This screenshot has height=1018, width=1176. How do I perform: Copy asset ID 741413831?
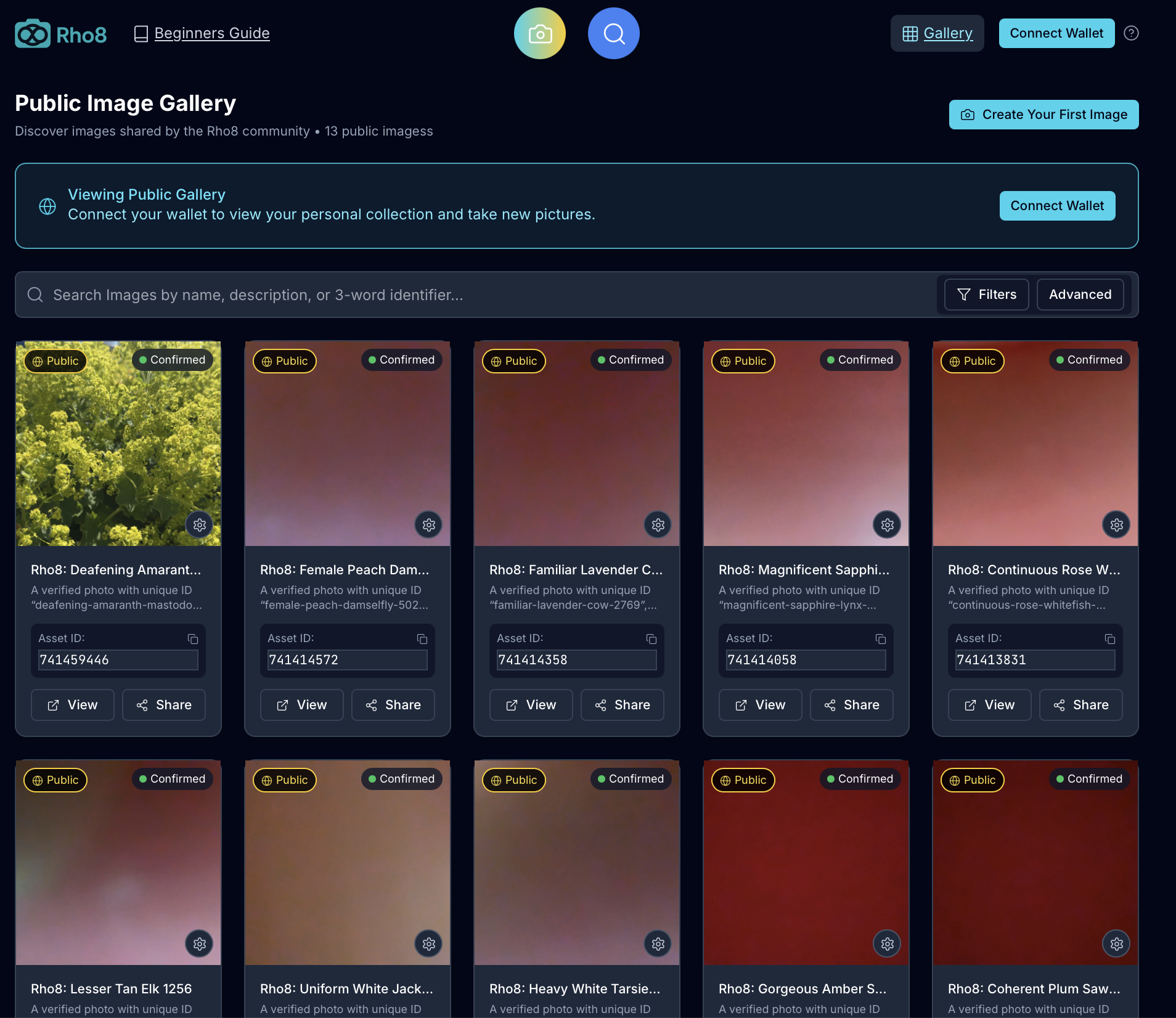[x=1110, y=639]
